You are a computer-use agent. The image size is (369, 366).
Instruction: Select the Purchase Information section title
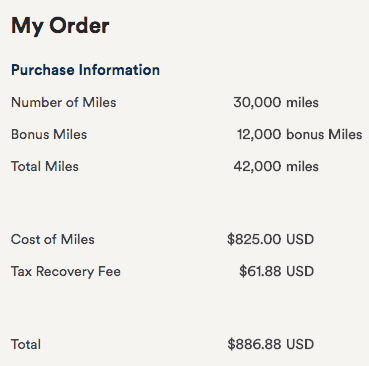click(x=85, y=70)
